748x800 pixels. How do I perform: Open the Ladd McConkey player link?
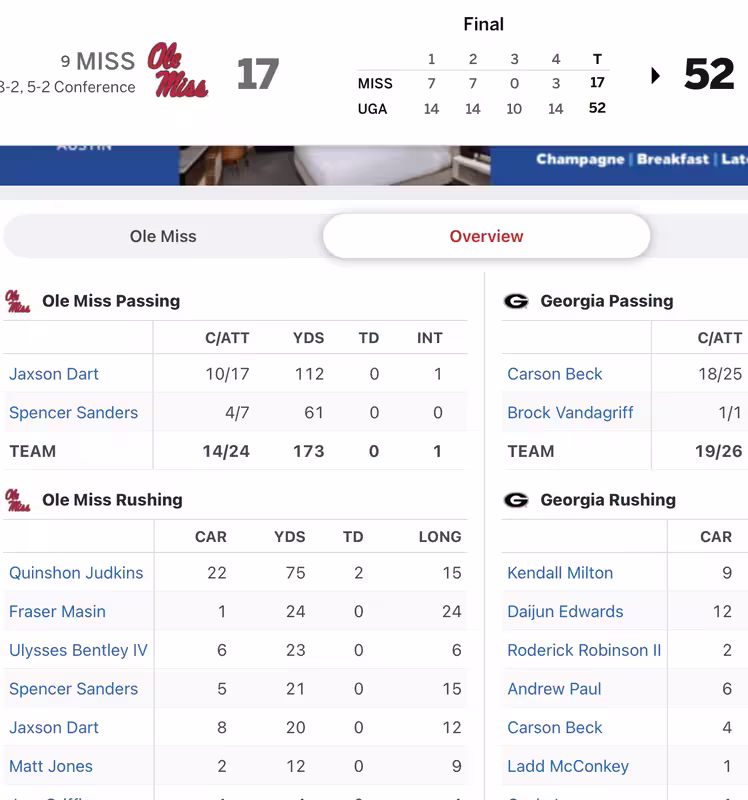click(x=568, y=767)
